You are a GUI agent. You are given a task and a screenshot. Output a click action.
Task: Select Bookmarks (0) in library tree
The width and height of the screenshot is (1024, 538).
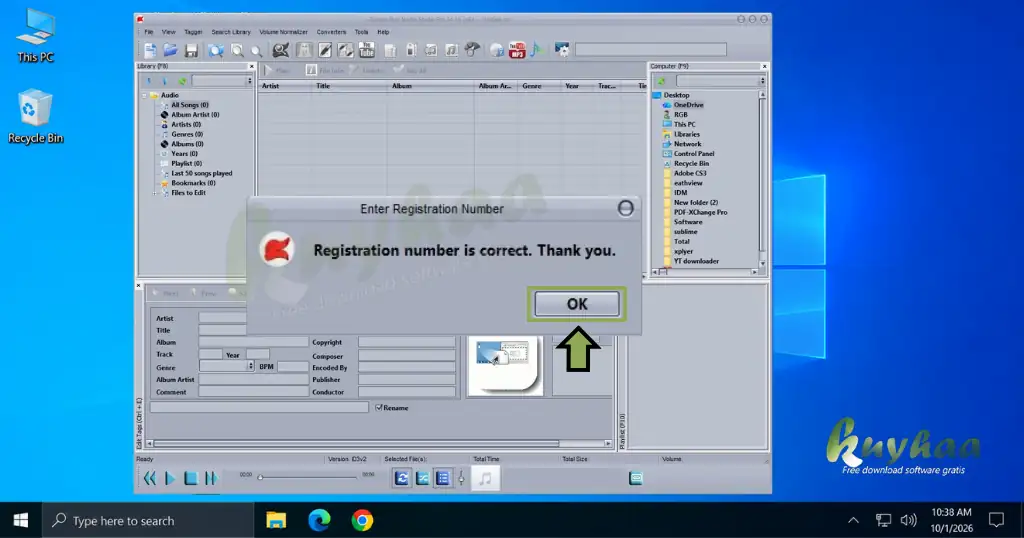pos(193,183)
